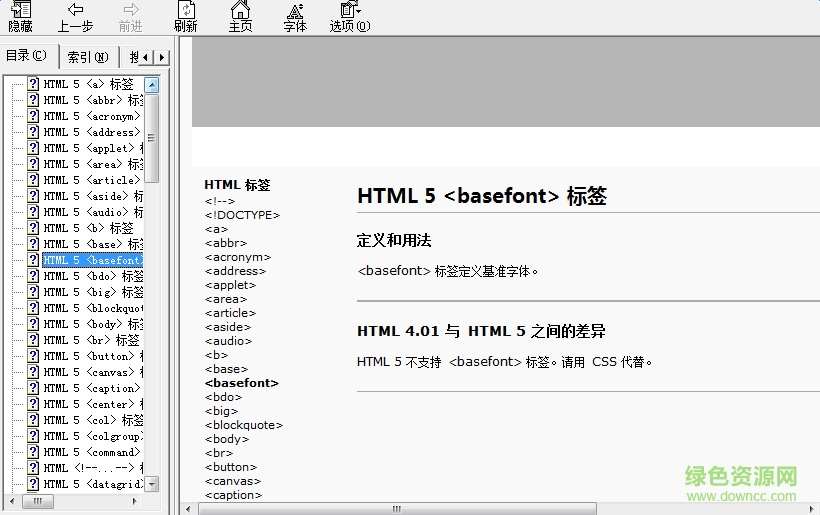820x515 pixels.
Task: Open the <blockquote> link in tag list
Action: pos(243,425)
